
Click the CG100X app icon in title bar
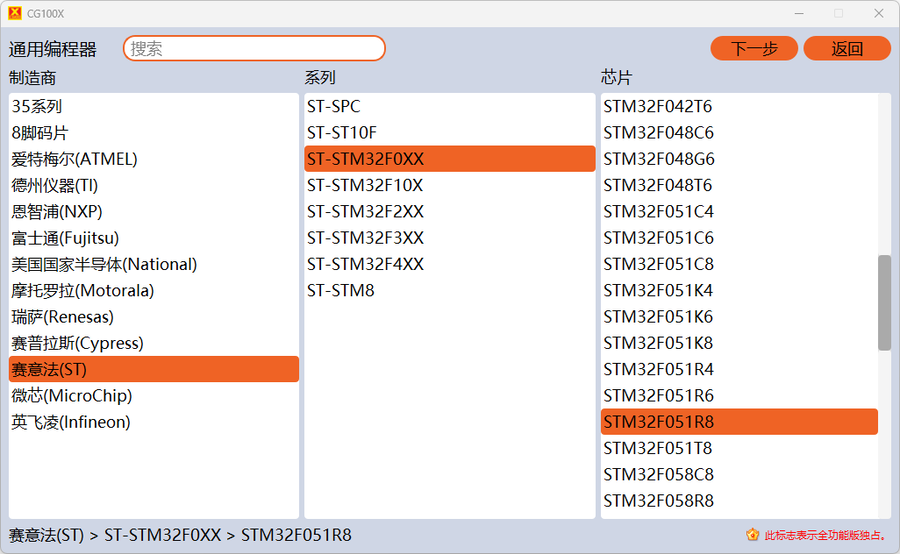point(14,13)
